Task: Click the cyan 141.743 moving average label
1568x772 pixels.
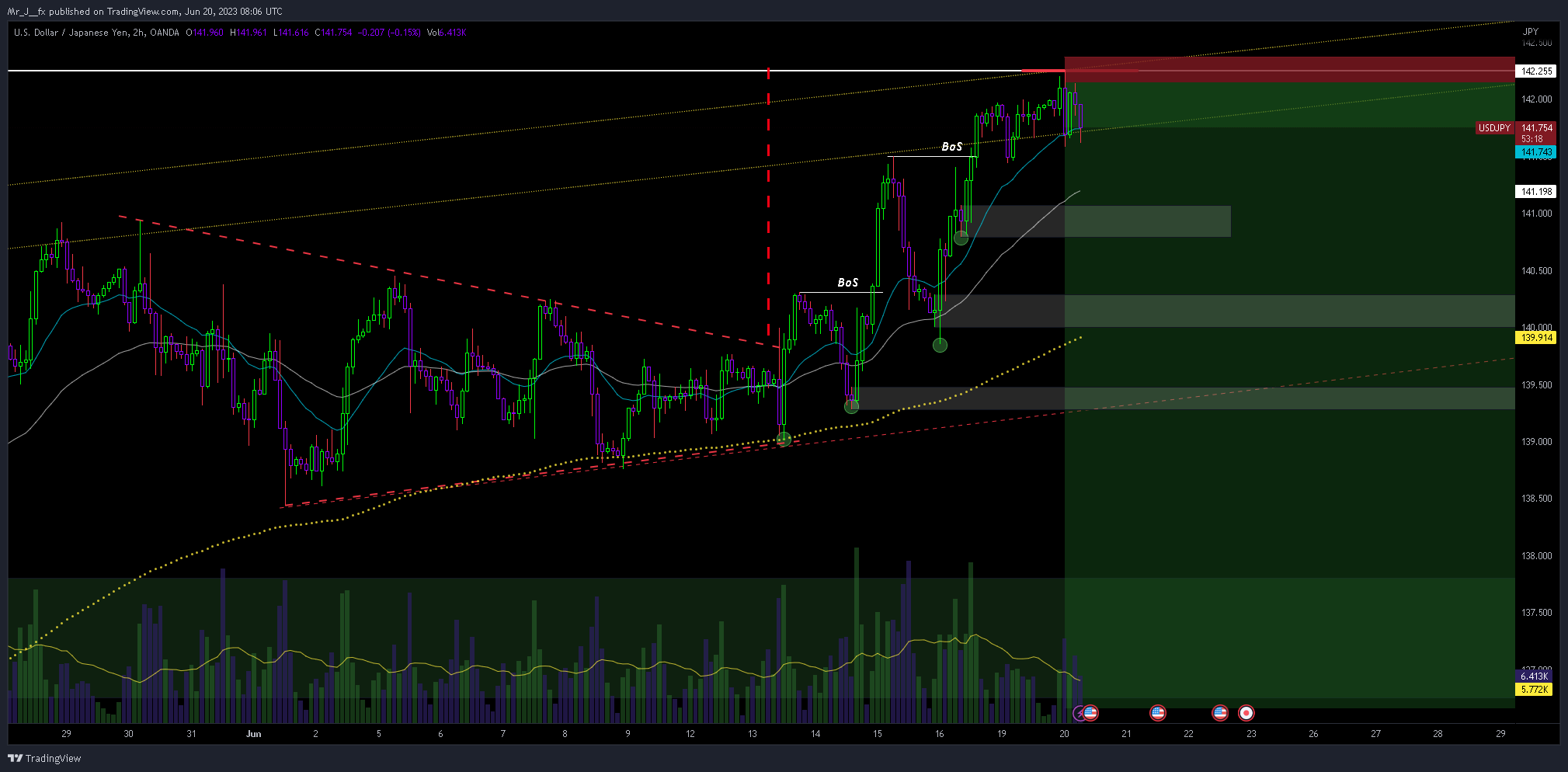Action: 1536,152
